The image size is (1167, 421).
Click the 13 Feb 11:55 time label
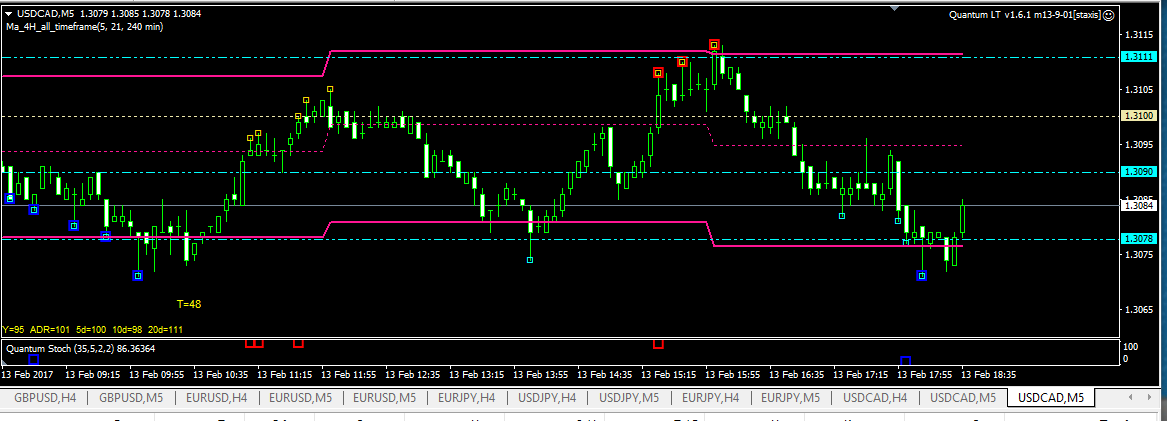(x=349, y=374)
